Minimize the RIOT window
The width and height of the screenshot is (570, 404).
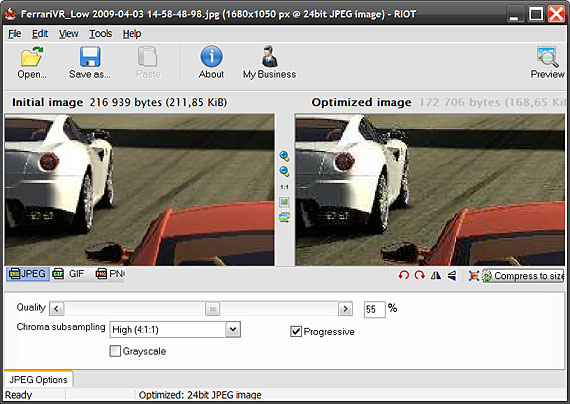coord(514,14)
